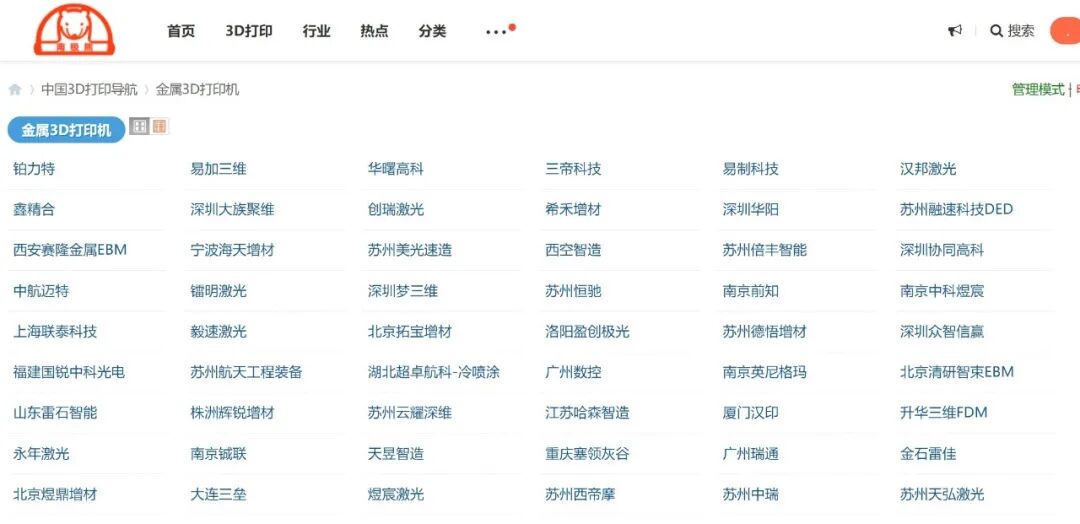The height and width of the screenshot is (524, 1080).
Task: Click the megaphone announcement icon
Action: (x=954, y=31)
